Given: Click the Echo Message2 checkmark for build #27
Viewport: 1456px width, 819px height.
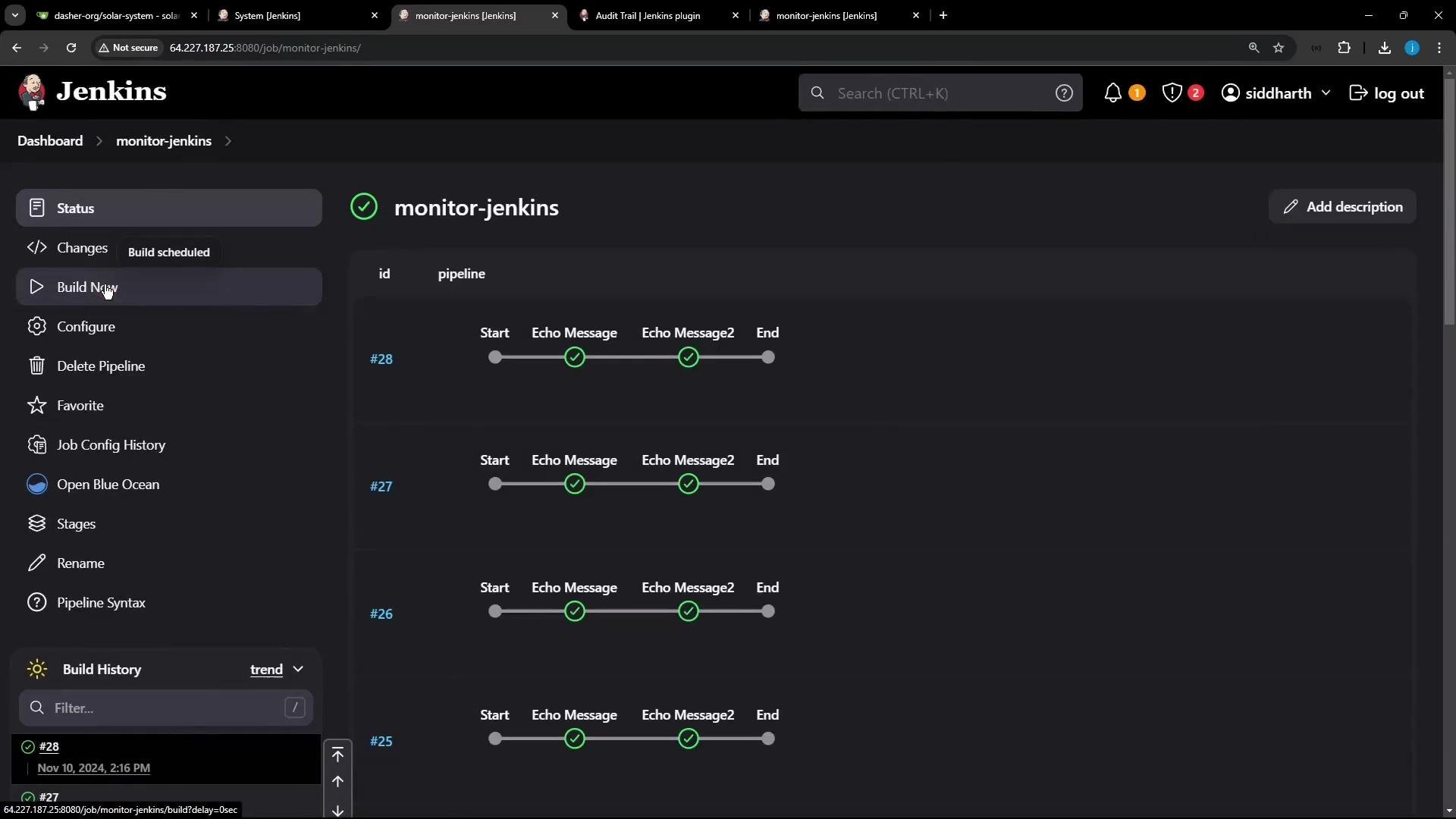Looking at the screenshot, I should point(689,484).
